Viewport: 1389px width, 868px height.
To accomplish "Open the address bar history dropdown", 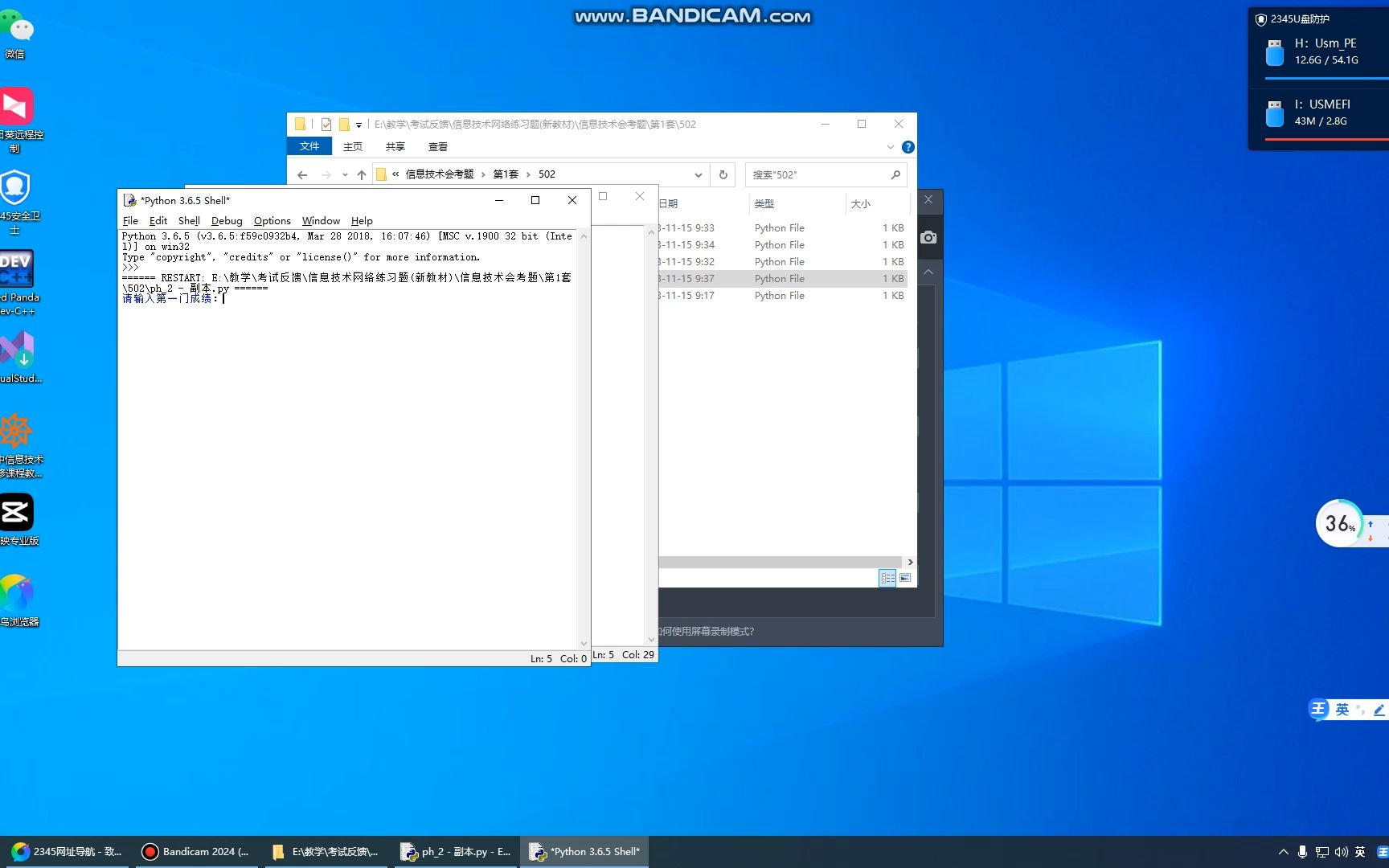I will click(698, 174).
